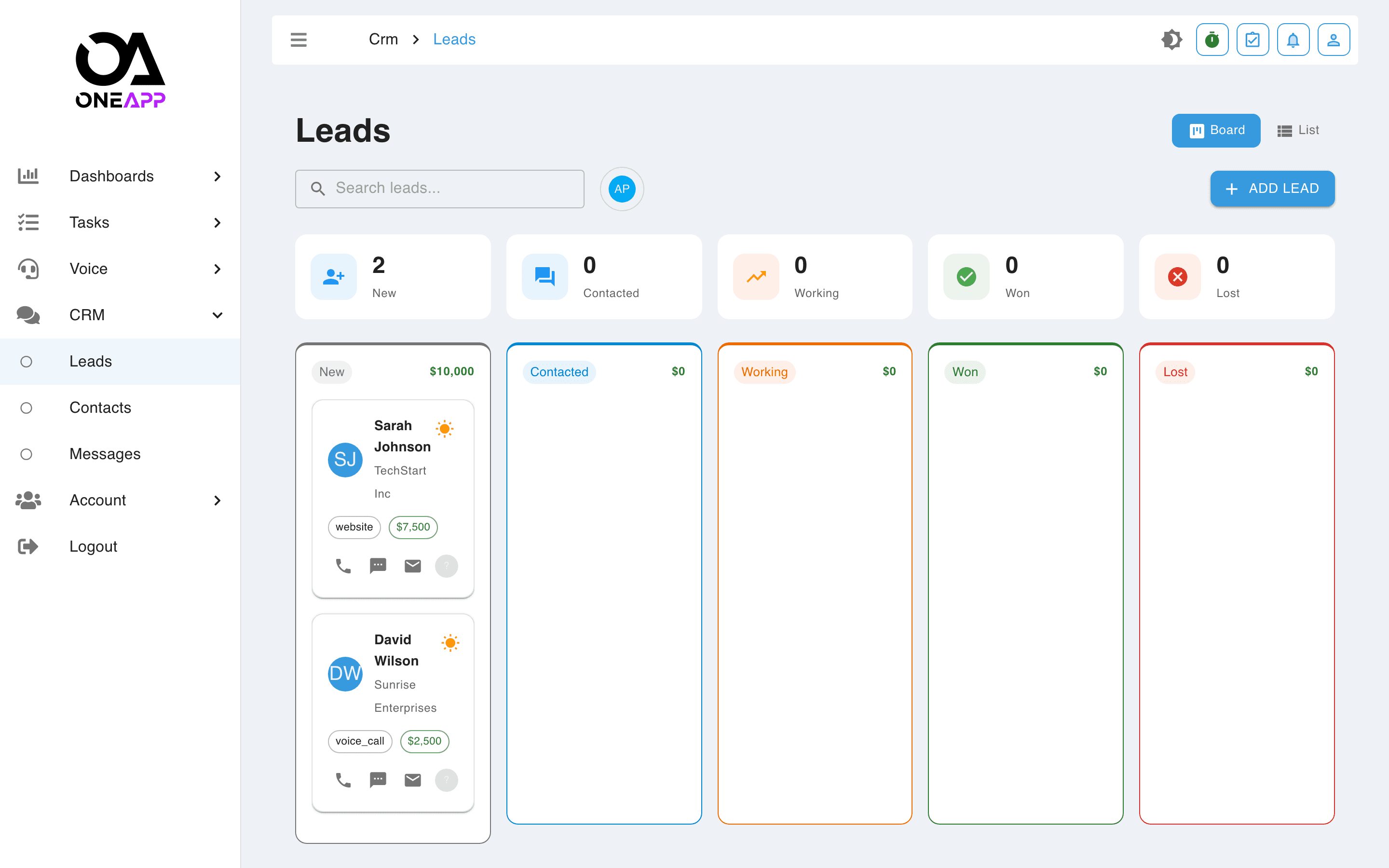The height and width of the screenshot is (868, 1389).
Task: Open the tasks clipboard icon in the header
Action: [1253, 39]
